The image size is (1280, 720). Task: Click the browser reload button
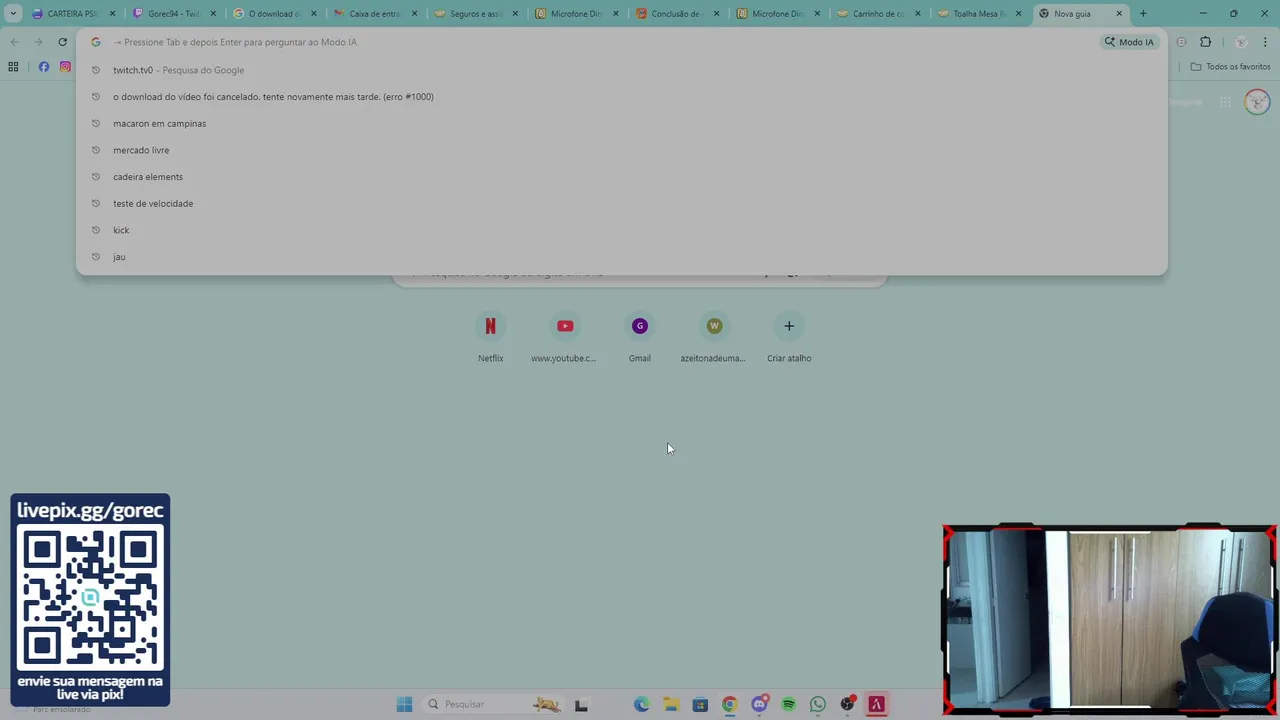62,42
